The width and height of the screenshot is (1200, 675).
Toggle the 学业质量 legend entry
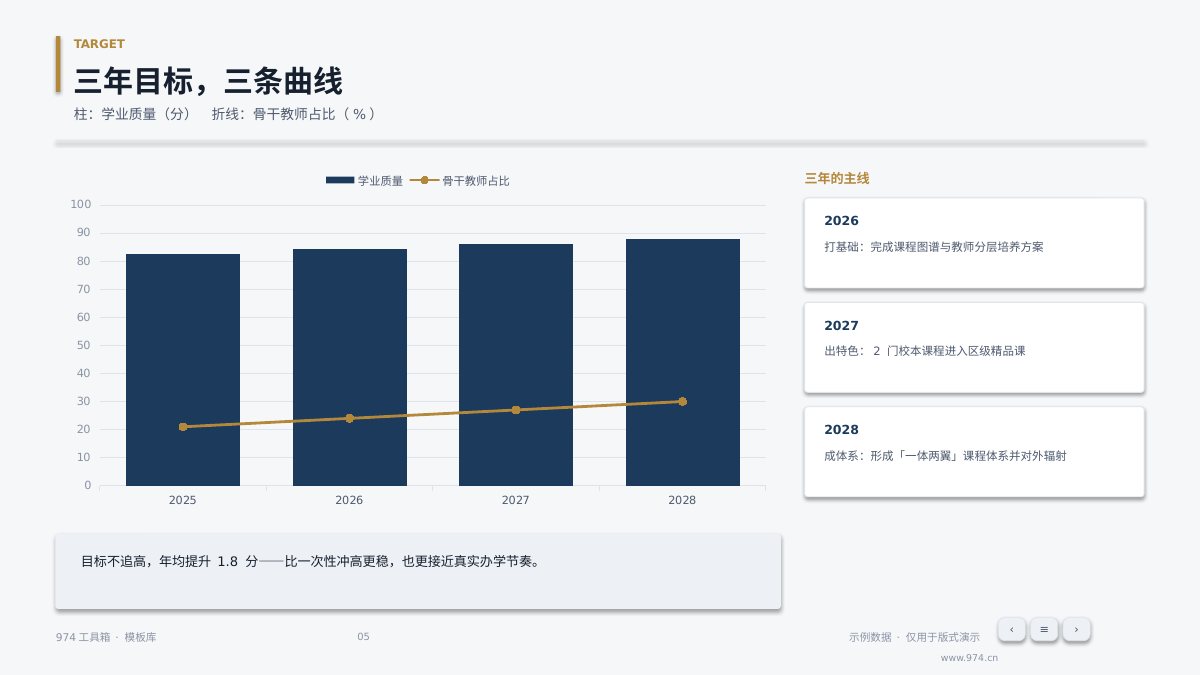tap(364, 181)
